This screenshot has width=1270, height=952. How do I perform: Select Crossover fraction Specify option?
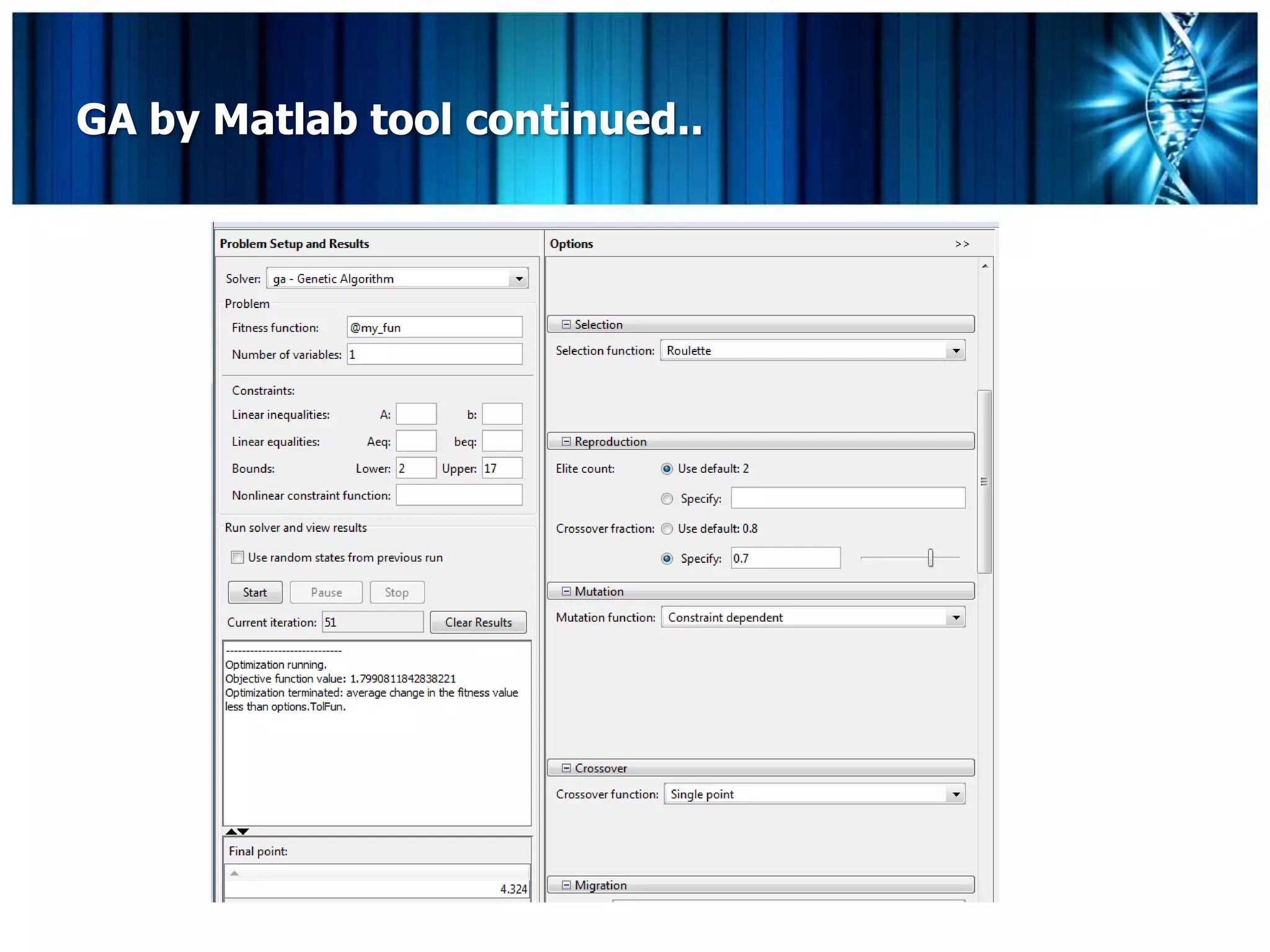[667, 558]
